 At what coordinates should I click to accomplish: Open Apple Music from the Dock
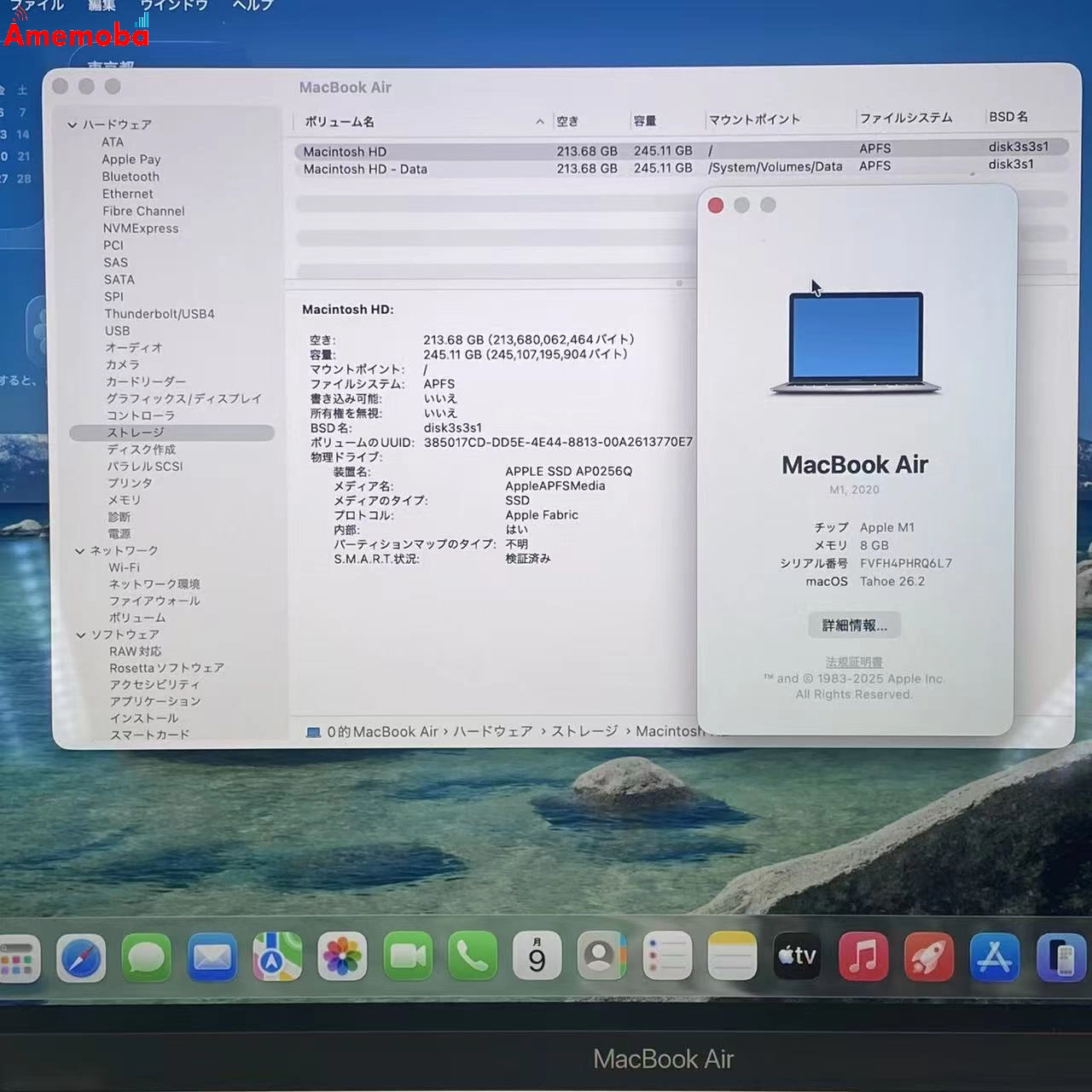(x=863, y=957)
